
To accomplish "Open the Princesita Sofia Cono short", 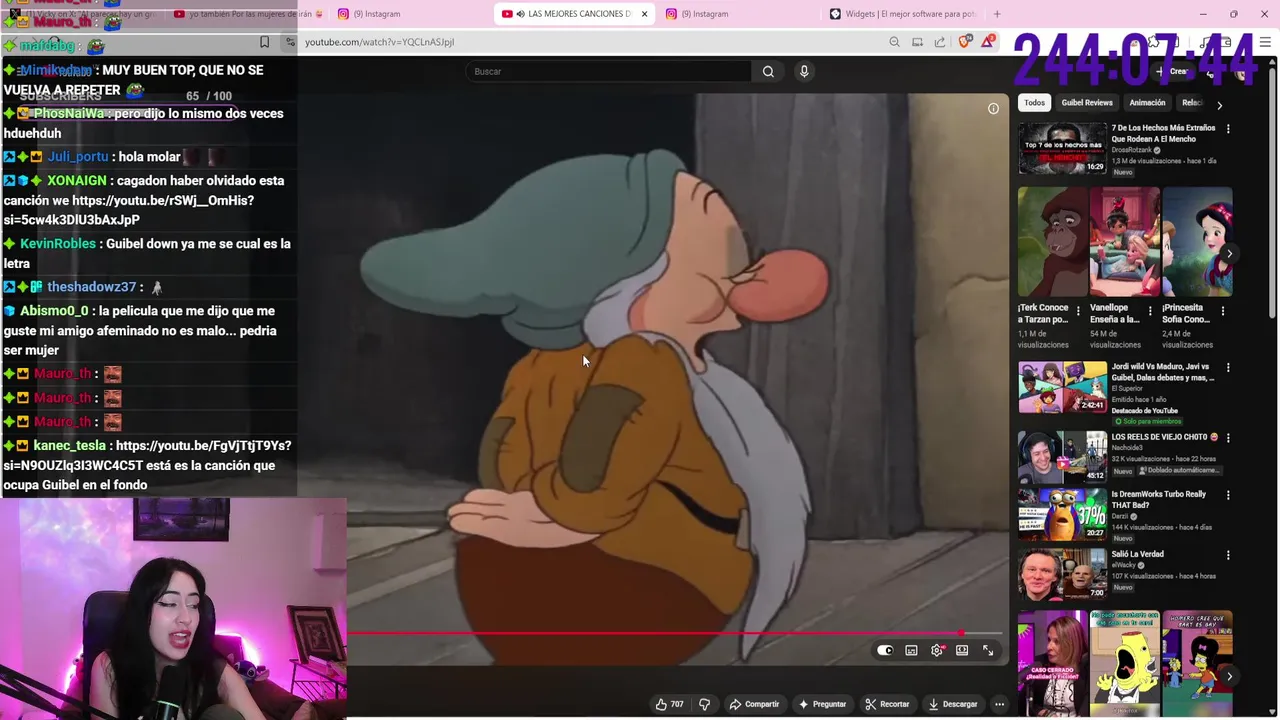I will pyautogui.click(x=1197, y=242).
